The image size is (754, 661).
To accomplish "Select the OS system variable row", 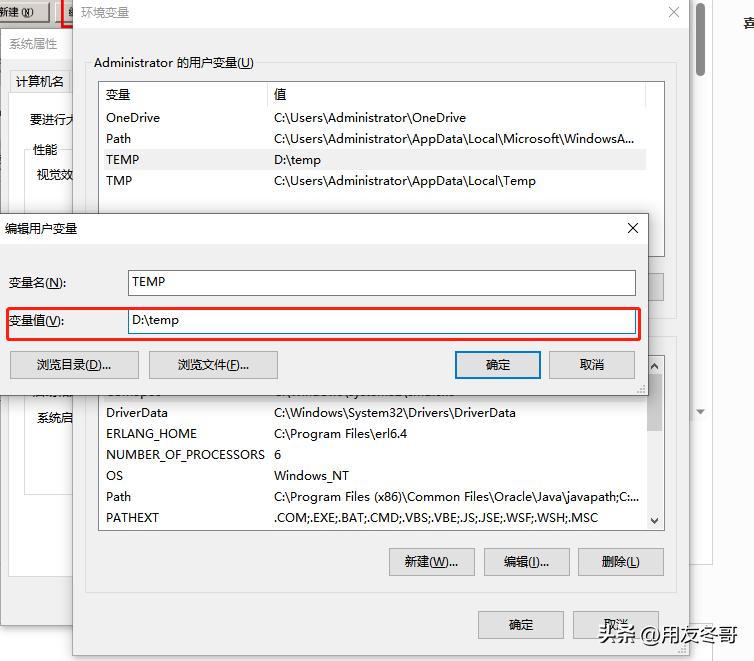I will [375, 476].
